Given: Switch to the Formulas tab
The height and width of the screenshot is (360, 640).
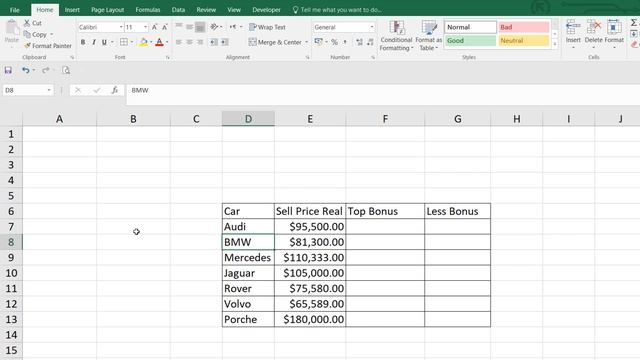Looking at the screenshot, I should (x=148, y=10).
